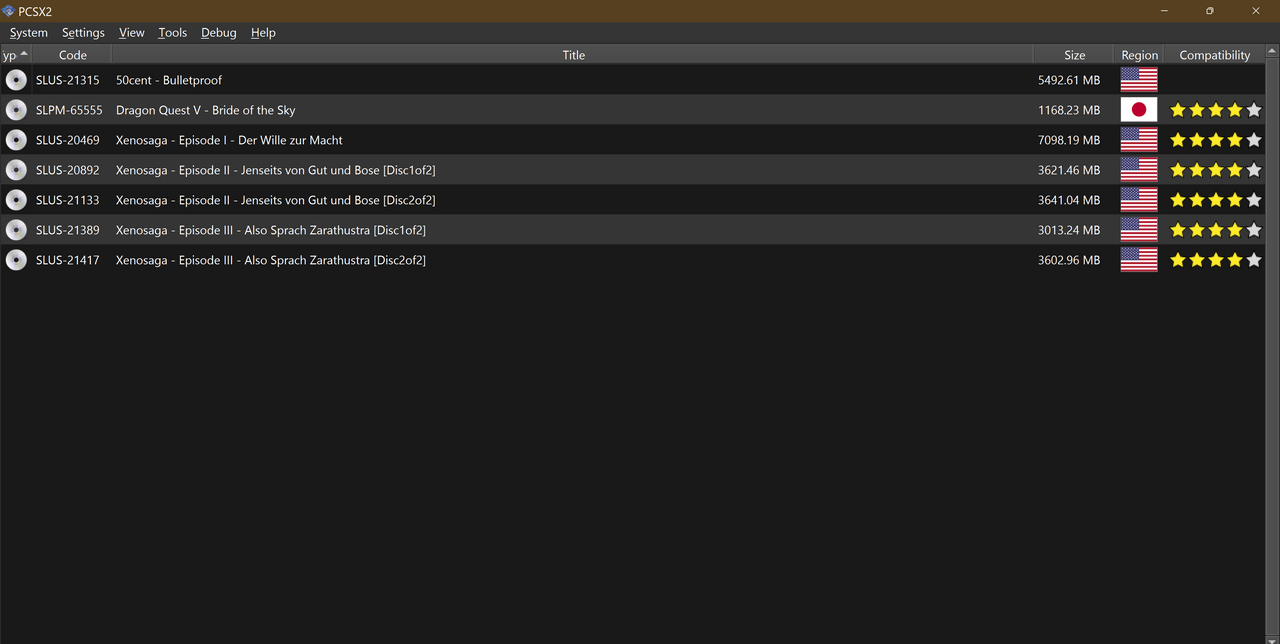Click the code SLUS-20892
The width and height of the screenshot is (1280, 644).
(x=68, y=170)
